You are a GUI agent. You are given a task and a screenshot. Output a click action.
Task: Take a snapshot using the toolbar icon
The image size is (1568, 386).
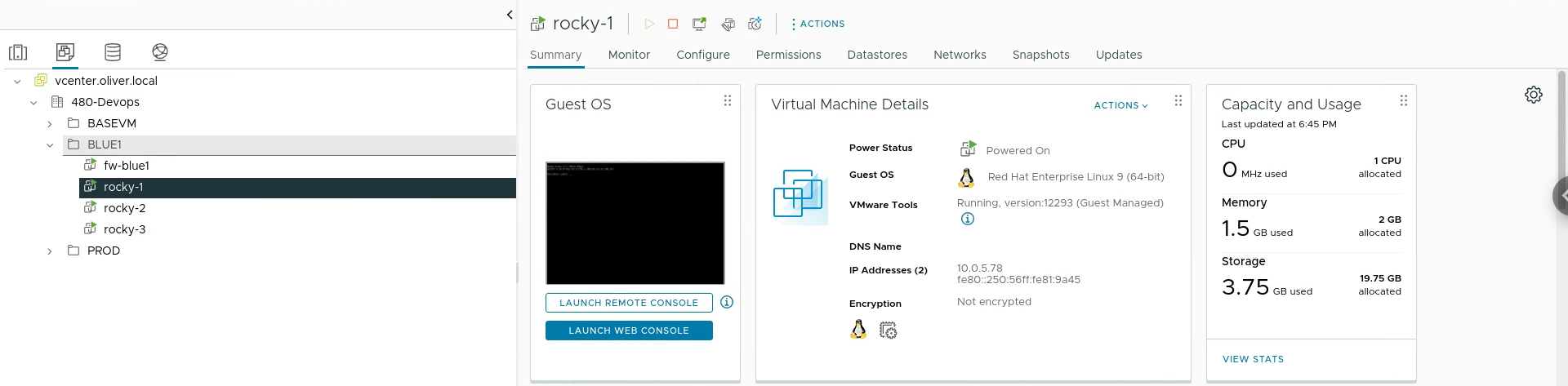[x=755, y=24]
